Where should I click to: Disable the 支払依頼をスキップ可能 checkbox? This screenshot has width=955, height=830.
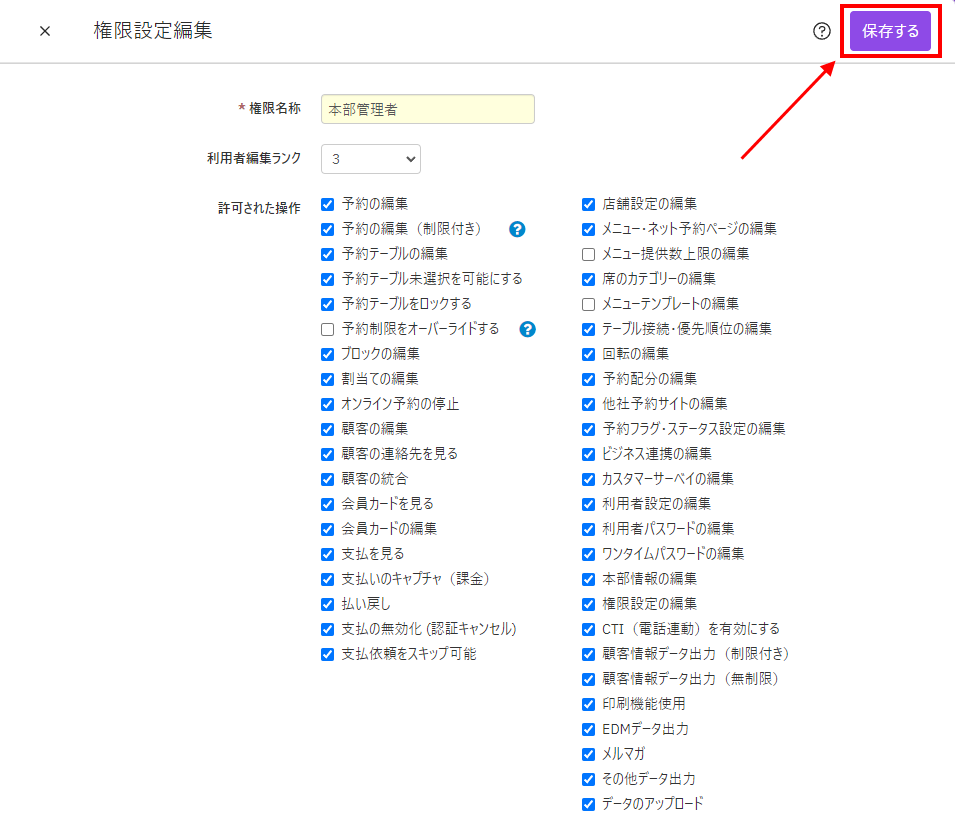tap(327, 654)
